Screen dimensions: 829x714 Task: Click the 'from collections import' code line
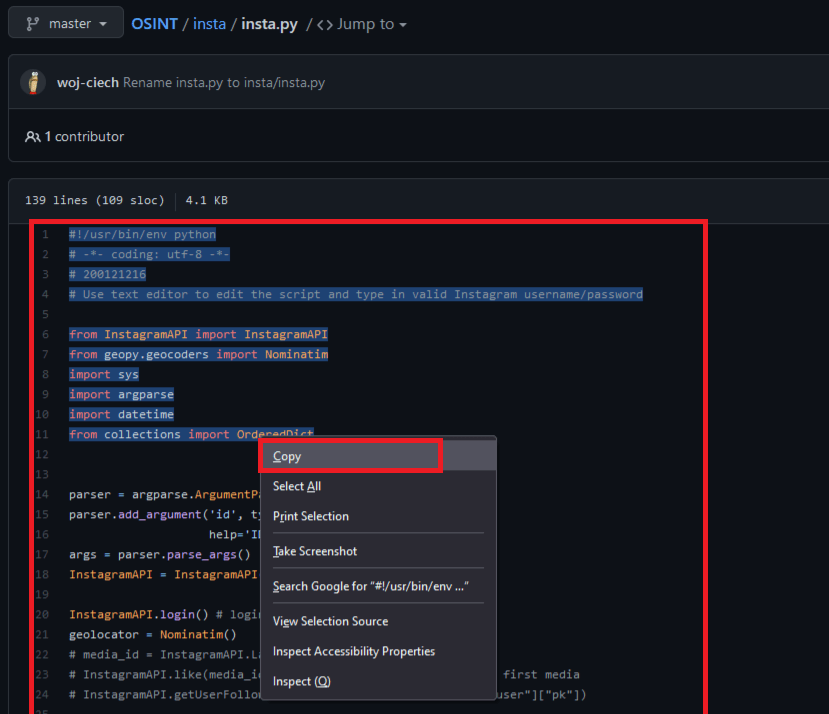tap(191, 434)
